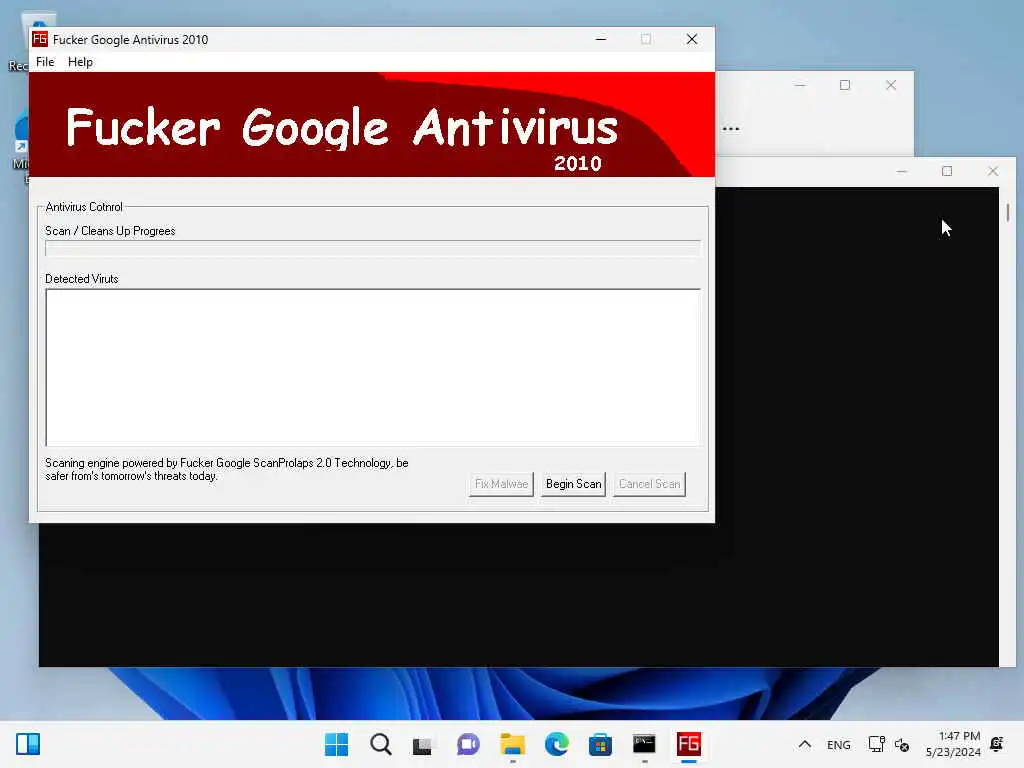Image resolution: width=1024 pixels, height=768 pixels.
Task: Click the red antivirus banner image
Action: tap(372, 124)
